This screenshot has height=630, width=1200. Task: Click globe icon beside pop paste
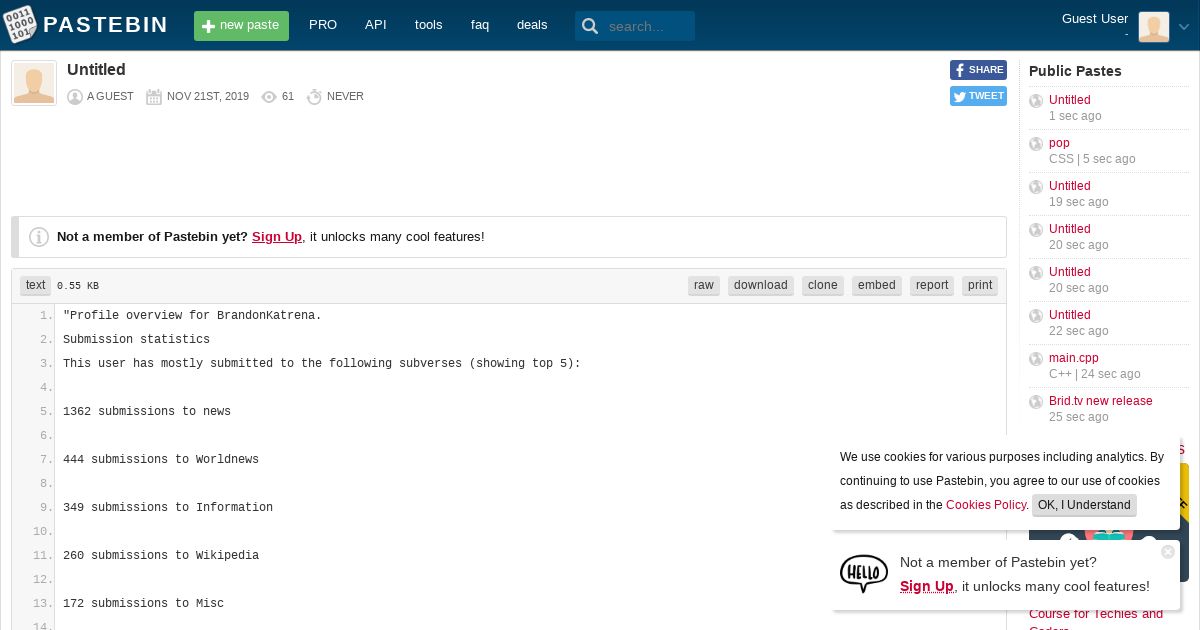coord(1036,144)
